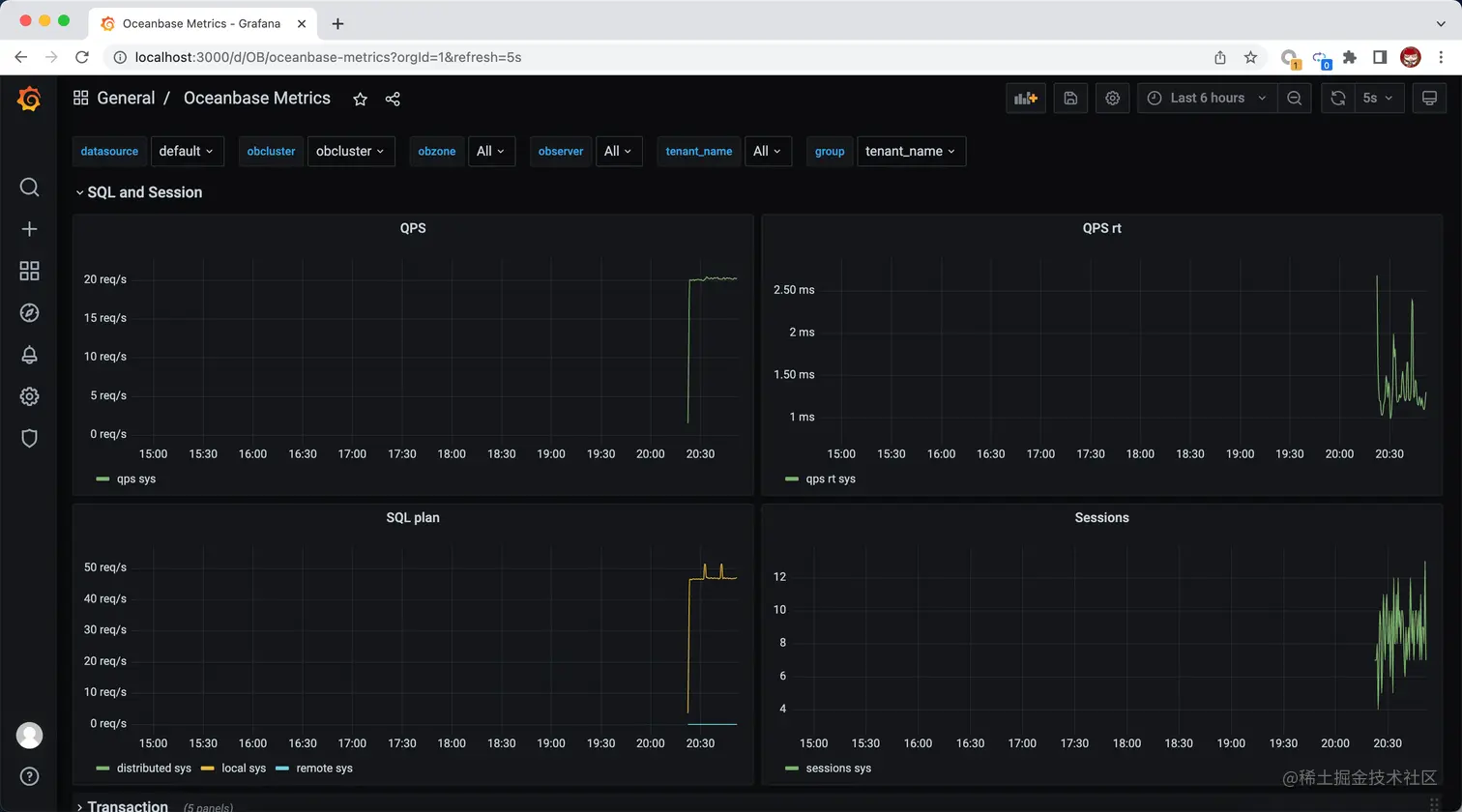Open the tenant_name All dropdown

(768, 151)
